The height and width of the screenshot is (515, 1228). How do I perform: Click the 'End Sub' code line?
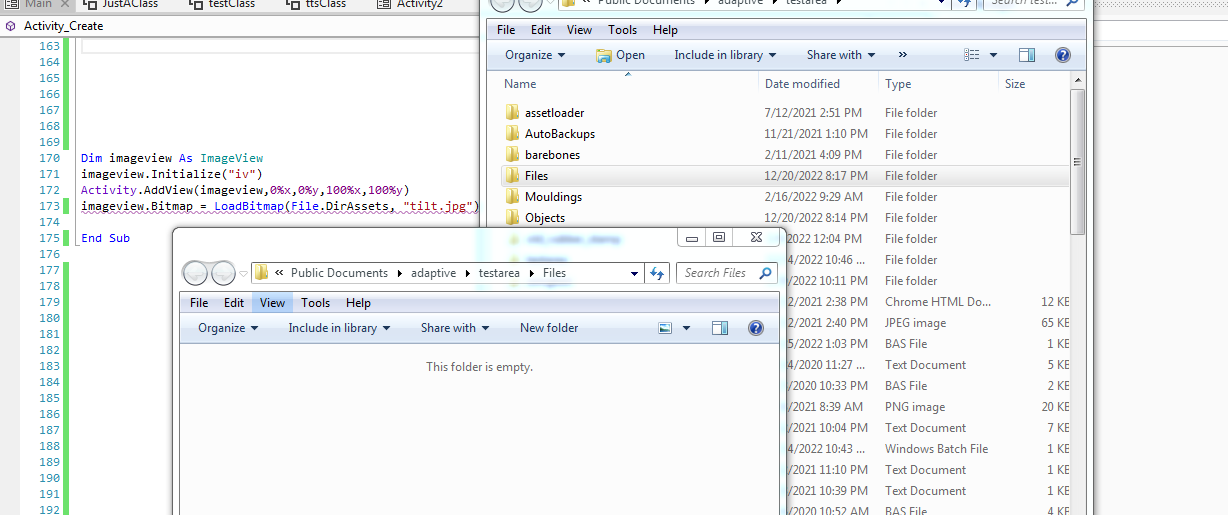click(x=105, y=238)
